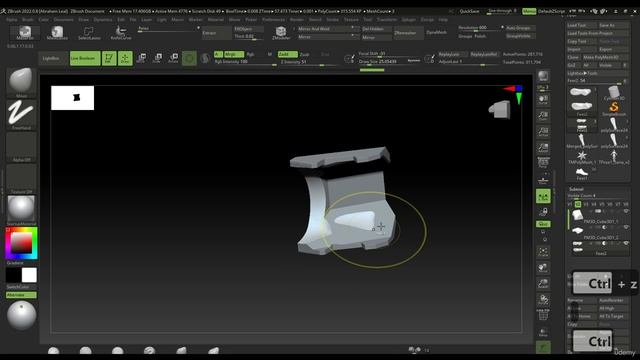Image resolution: width=640 pixels, height=360 pixels.
Task: Toggle the Floor grid icon
Action: tap(543, 180)
